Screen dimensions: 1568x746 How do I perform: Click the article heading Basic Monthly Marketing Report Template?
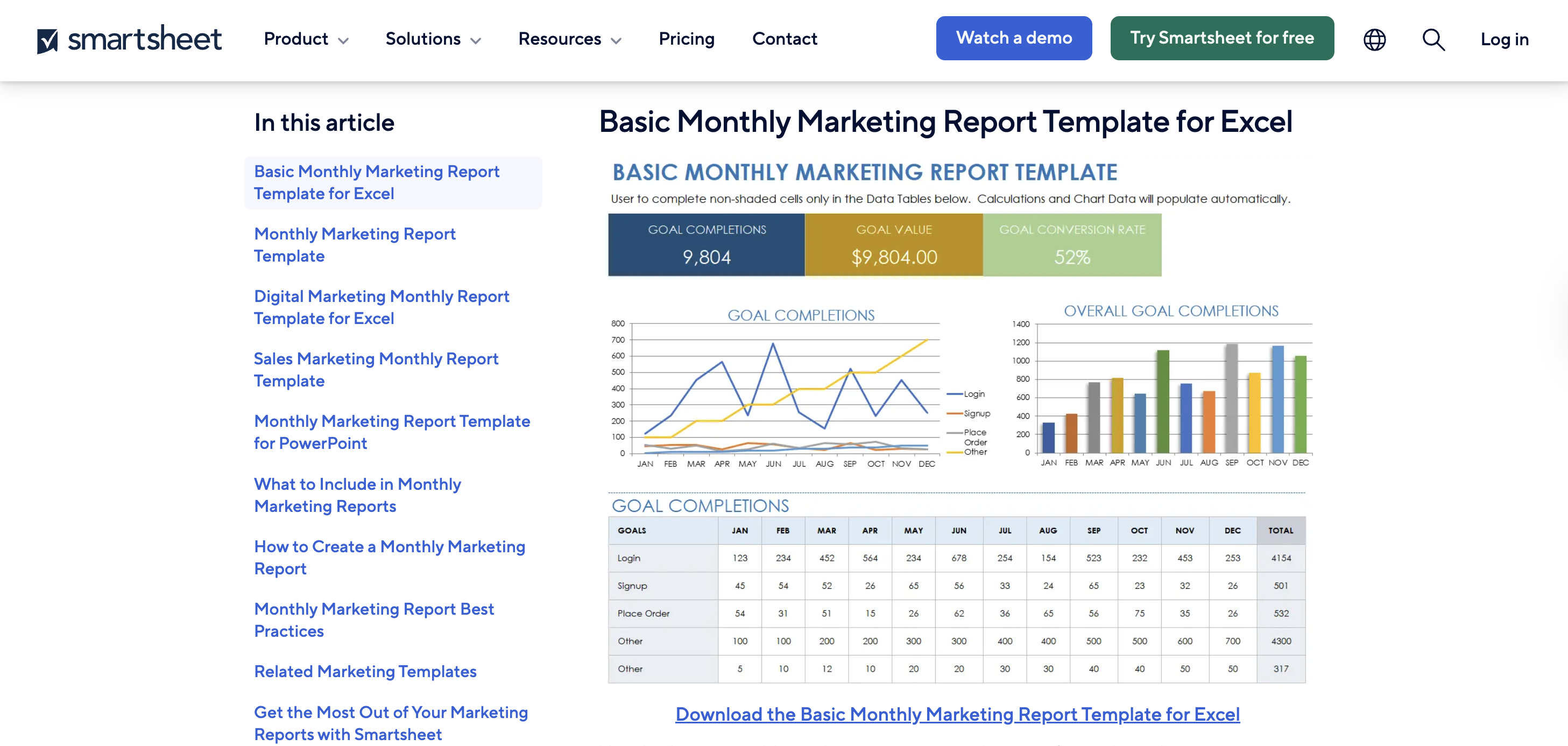[945, 122]
